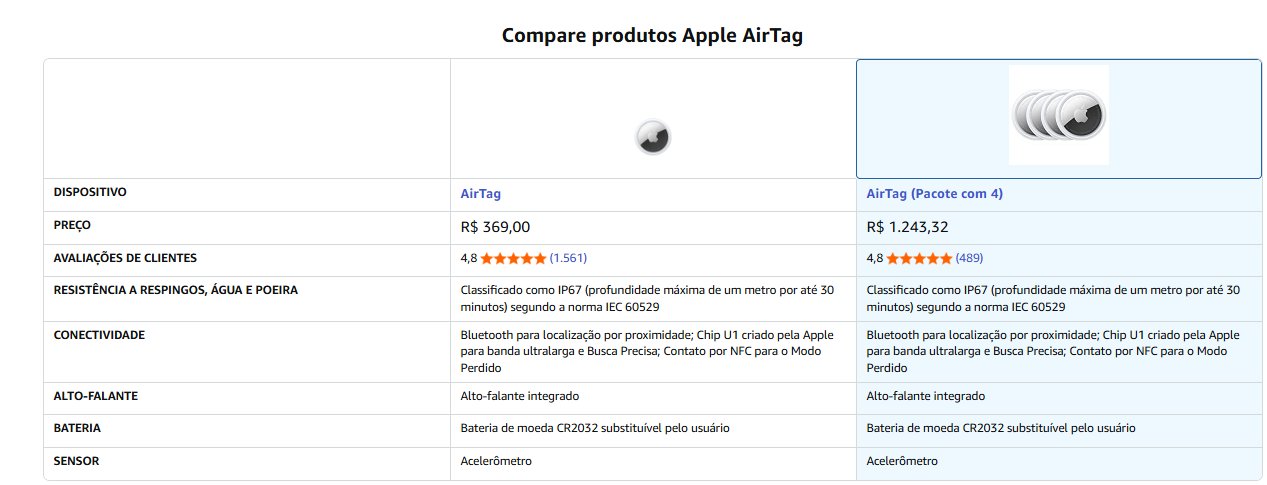Click the SENSOR row label
This screenshot has width=1267, height=485.
(76, 461)
